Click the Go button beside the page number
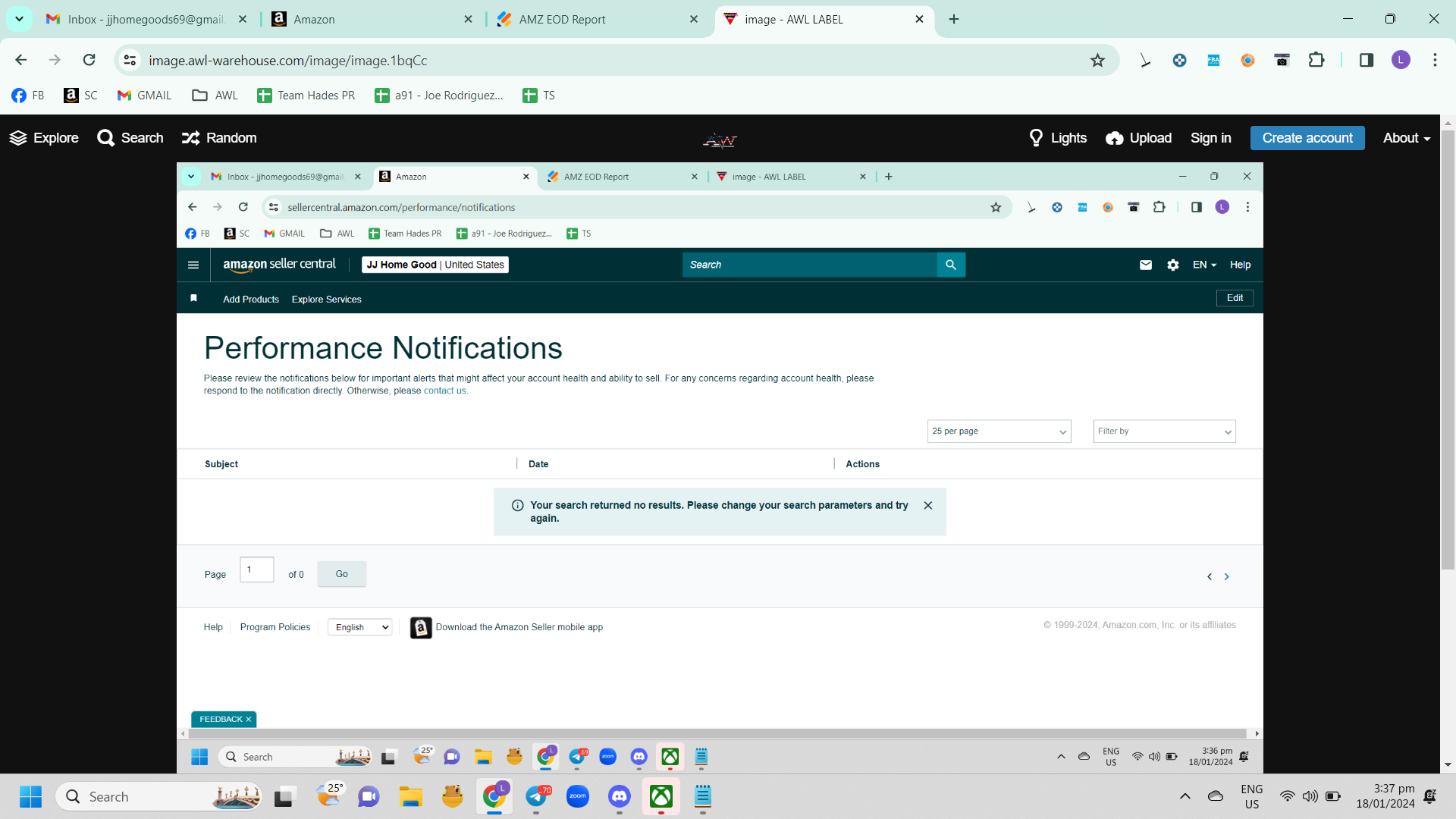 point(341,574)
